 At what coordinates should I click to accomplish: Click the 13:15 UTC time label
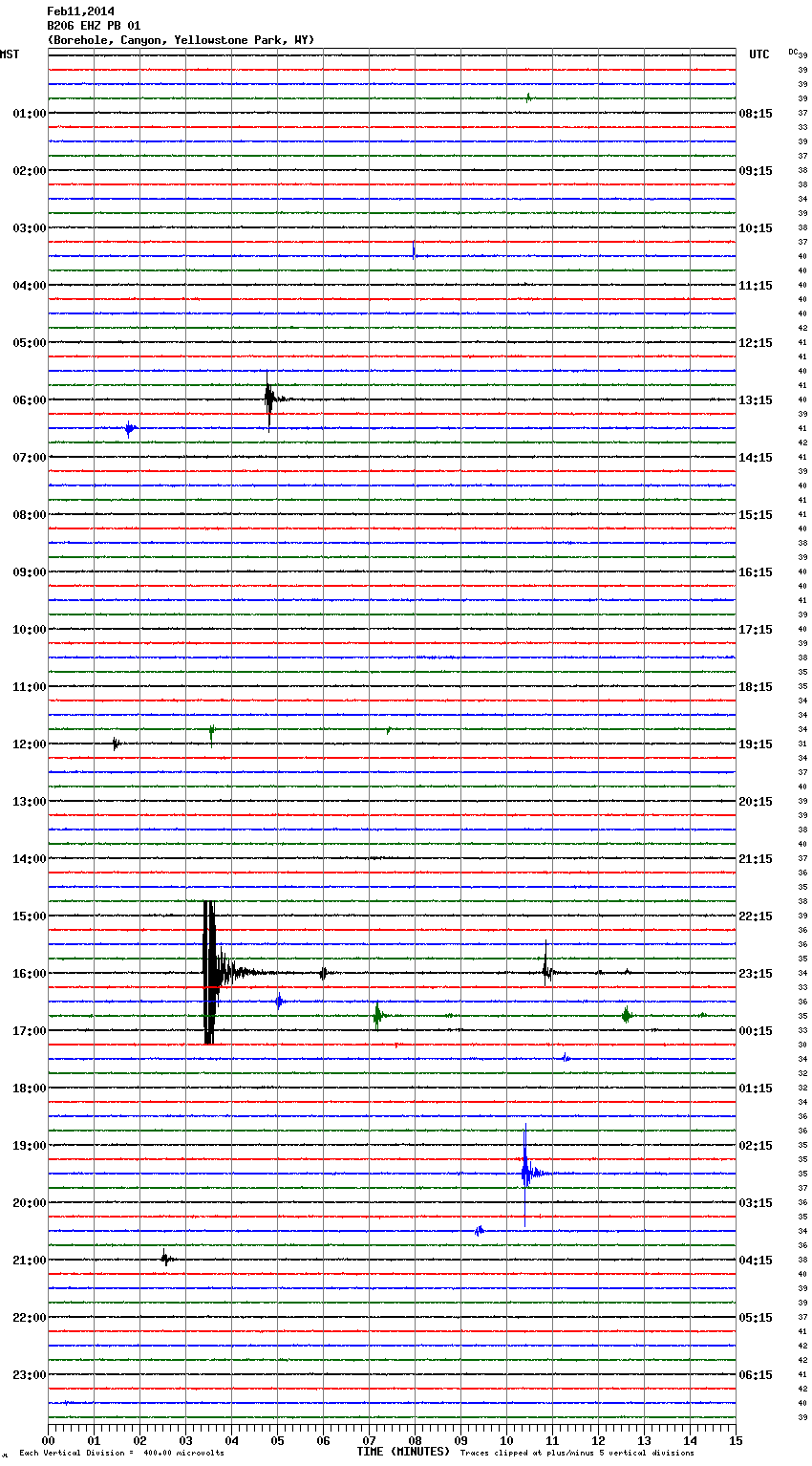[756, 400]
